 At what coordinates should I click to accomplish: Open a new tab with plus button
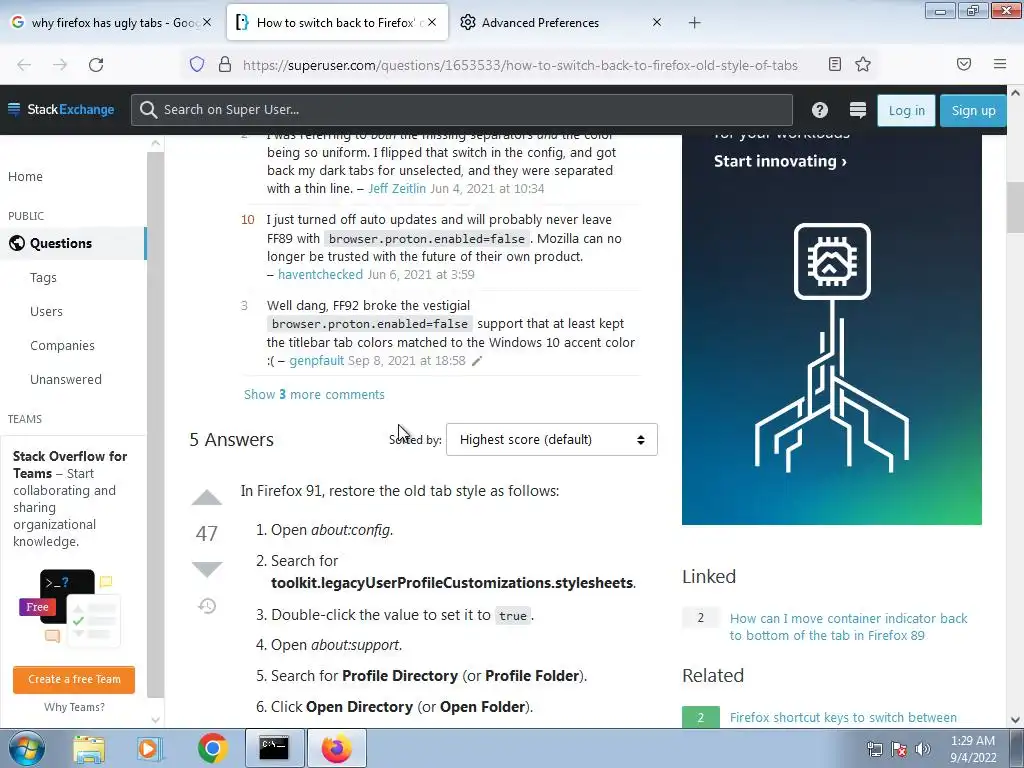coord(694,23)
